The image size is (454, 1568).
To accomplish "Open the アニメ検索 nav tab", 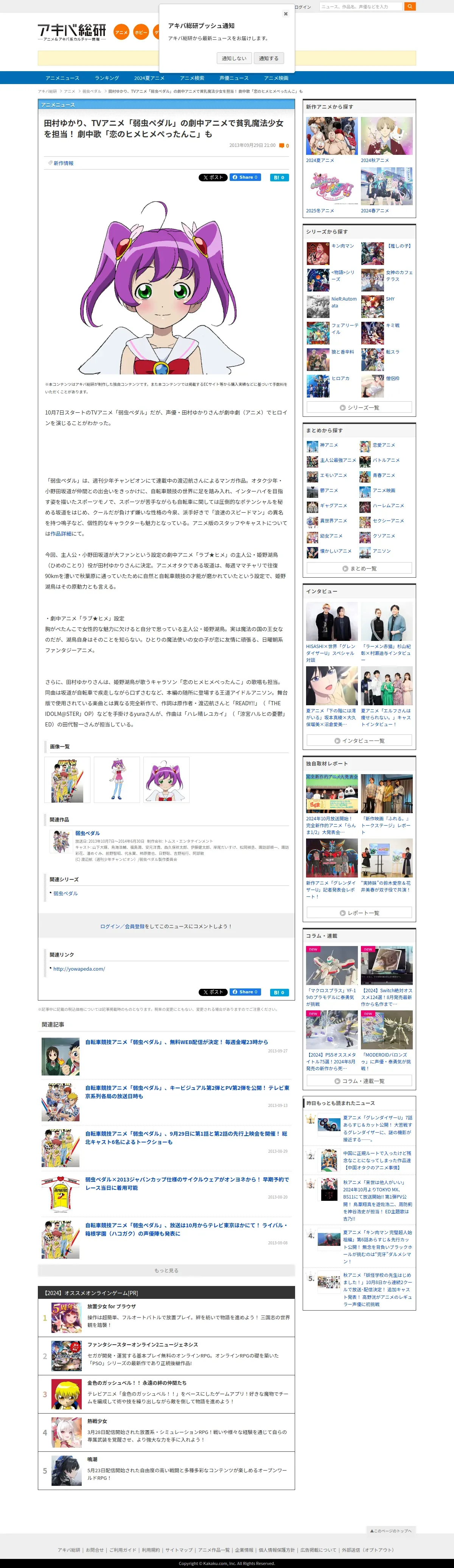I will [x=192, y=78].
